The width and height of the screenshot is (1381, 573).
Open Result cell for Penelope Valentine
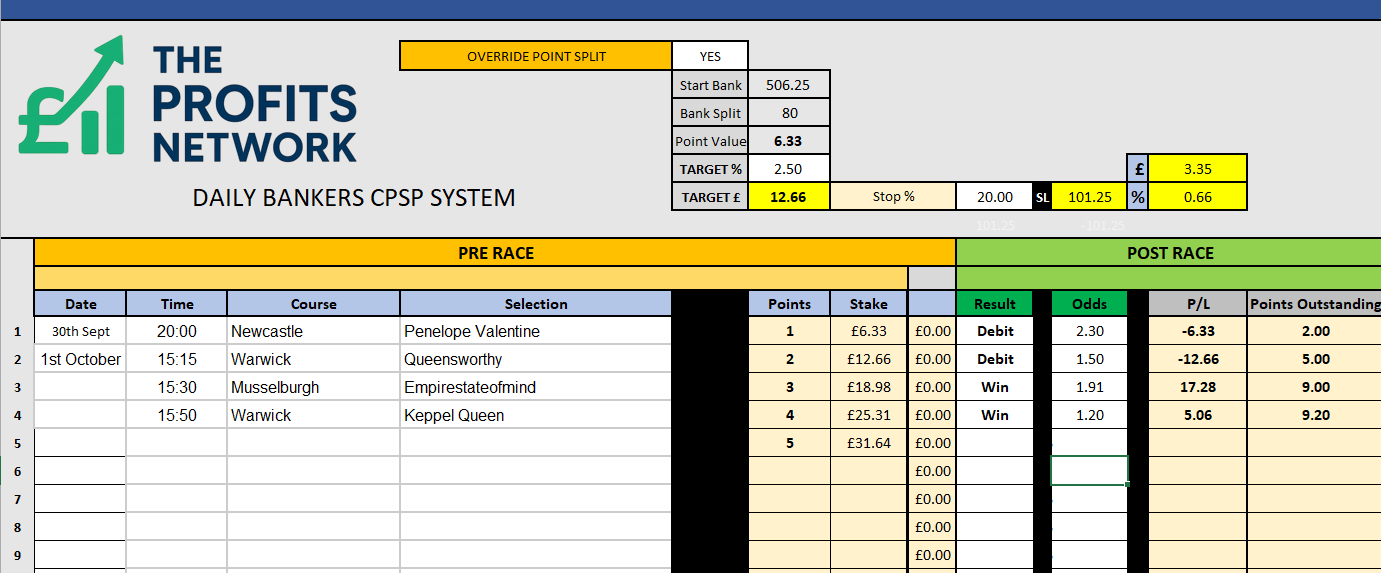click(994, 331)
